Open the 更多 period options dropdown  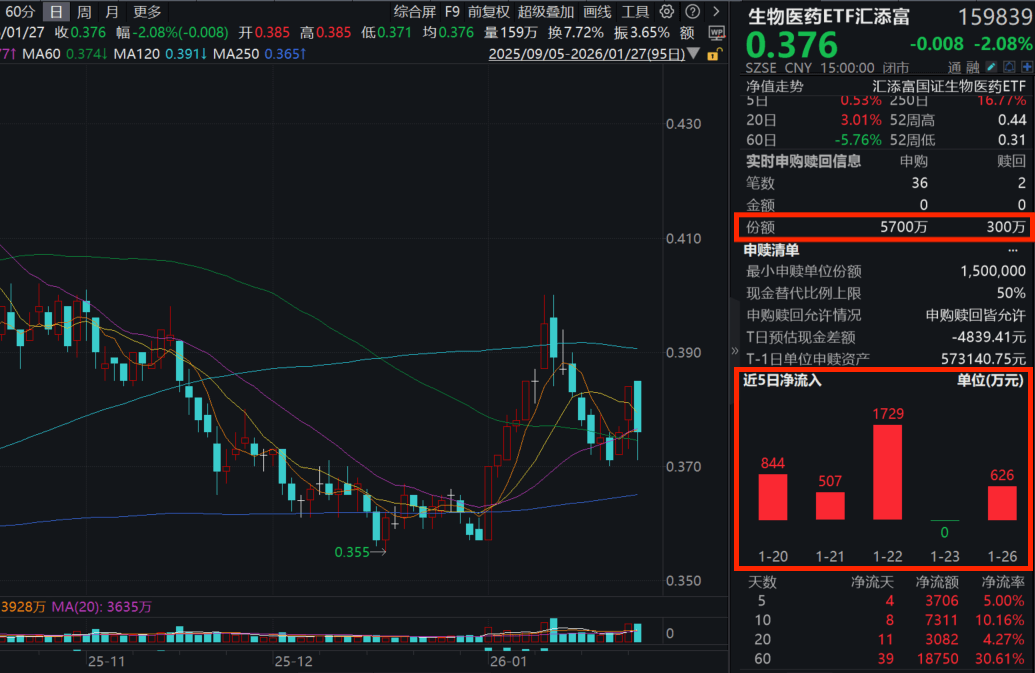tap(149, 12)
